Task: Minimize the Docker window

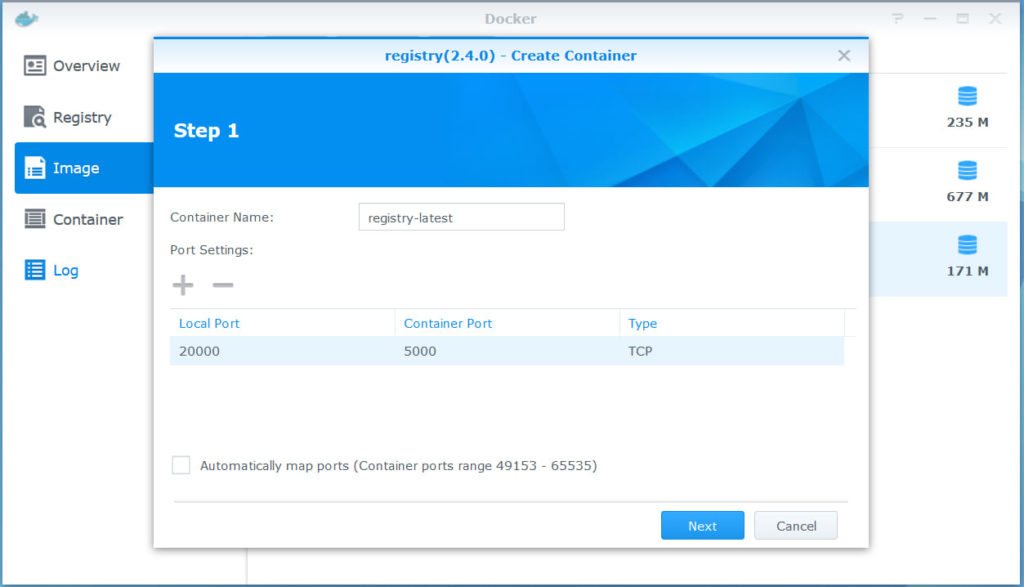Action: point(930,18)
